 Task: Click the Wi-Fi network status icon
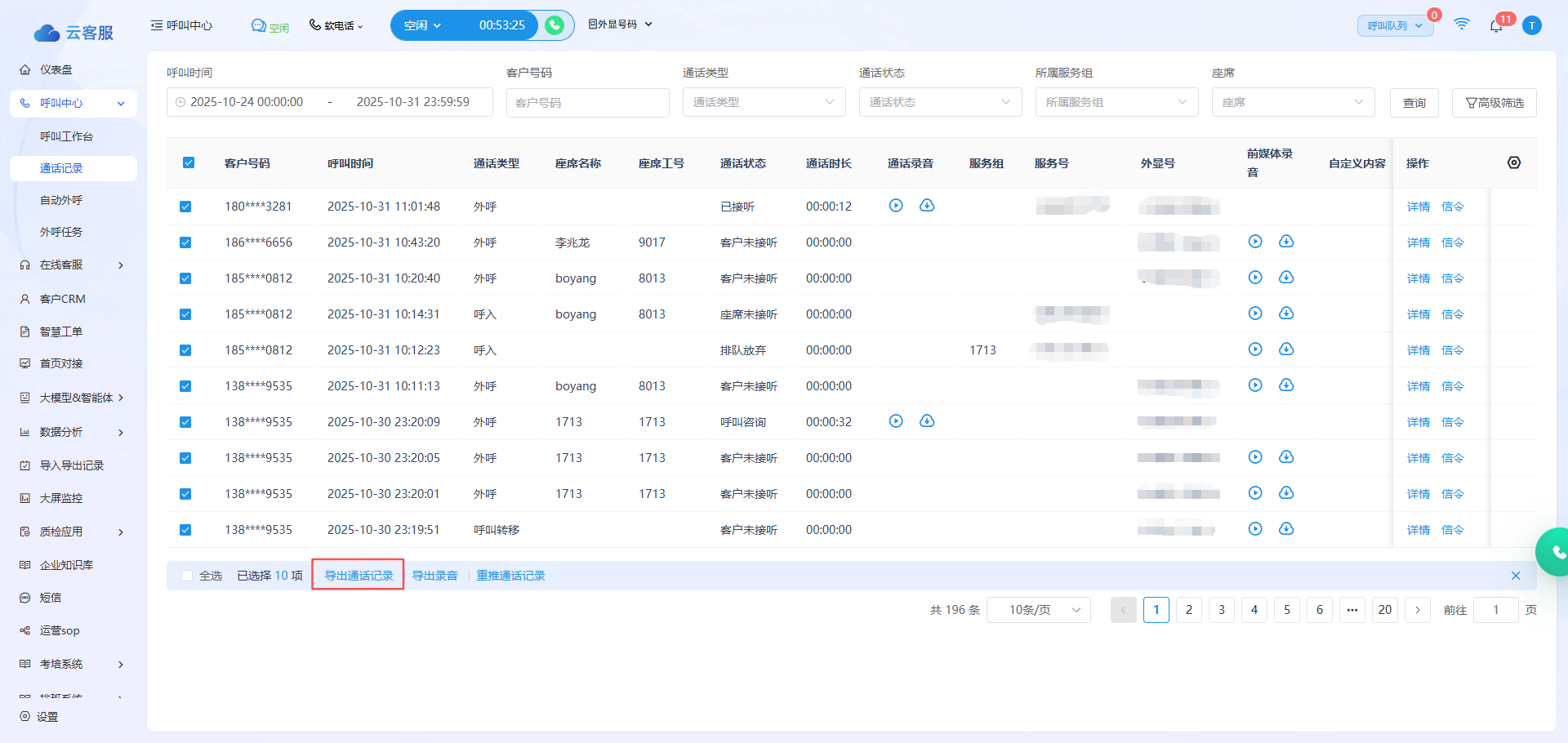[x=1461, y=24]
